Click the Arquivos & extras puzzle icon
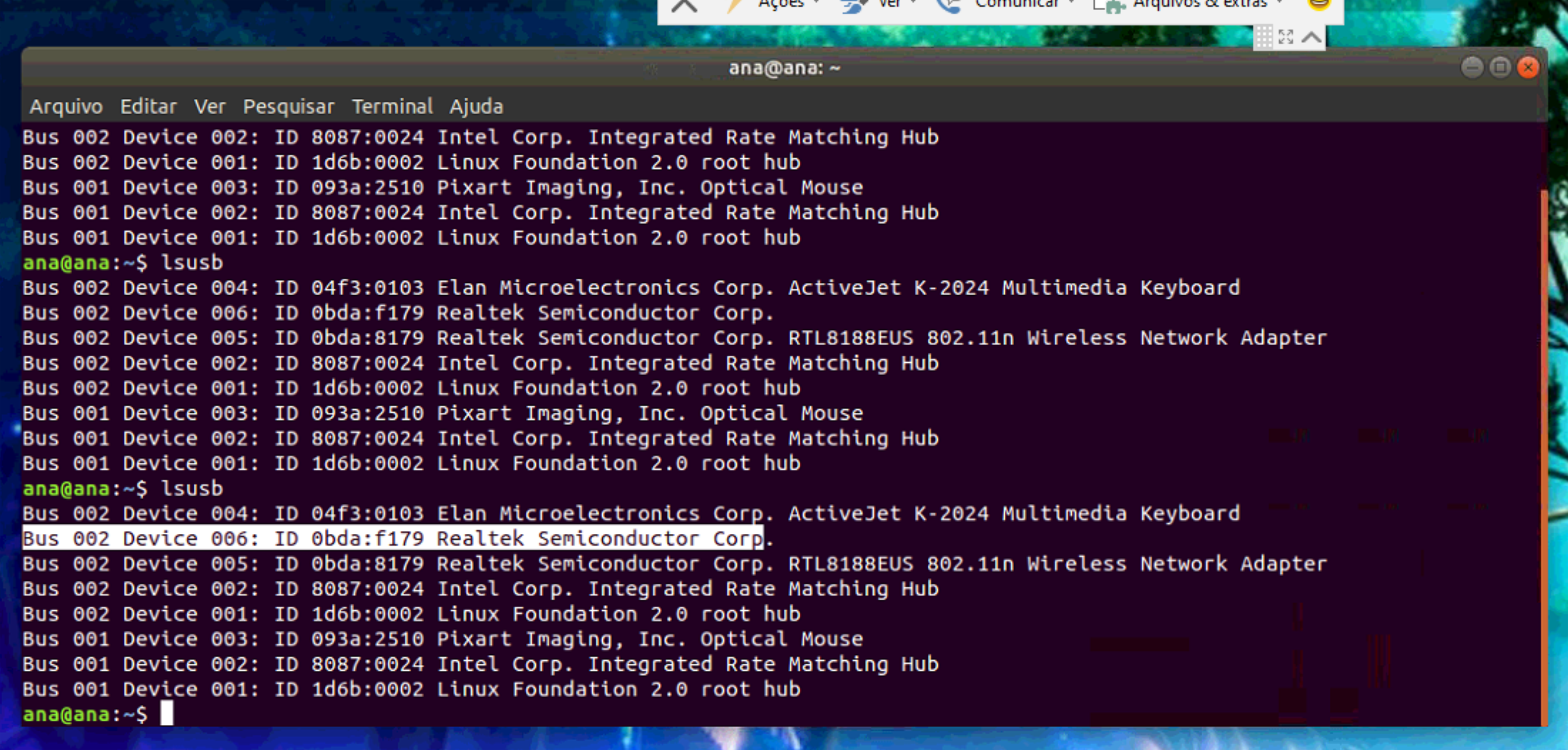 [1109, 6]
